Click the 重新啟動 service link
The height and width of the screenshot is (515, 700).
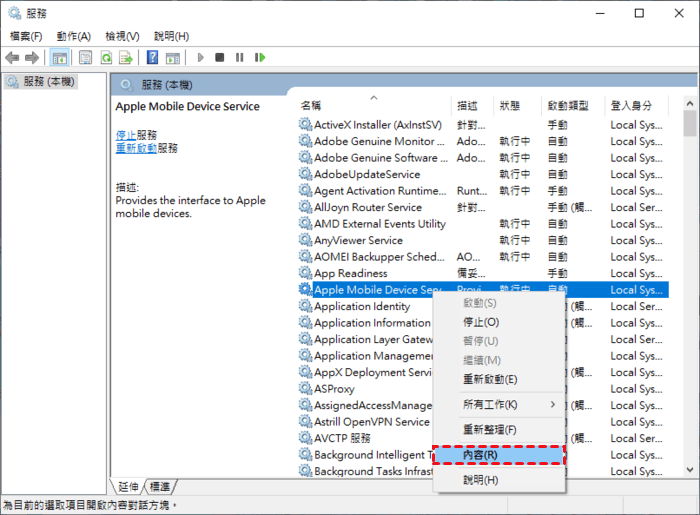click(135, 148)
